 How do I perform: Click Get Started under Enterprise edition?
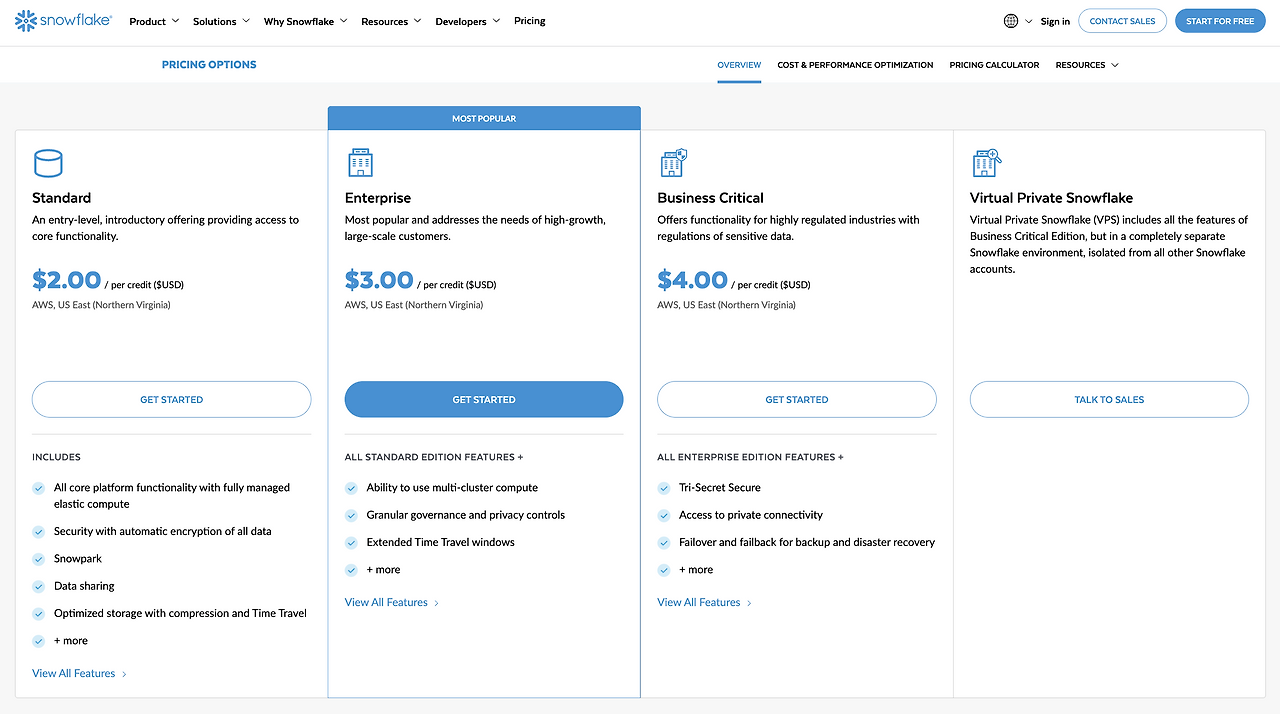[x=484, y=399]
